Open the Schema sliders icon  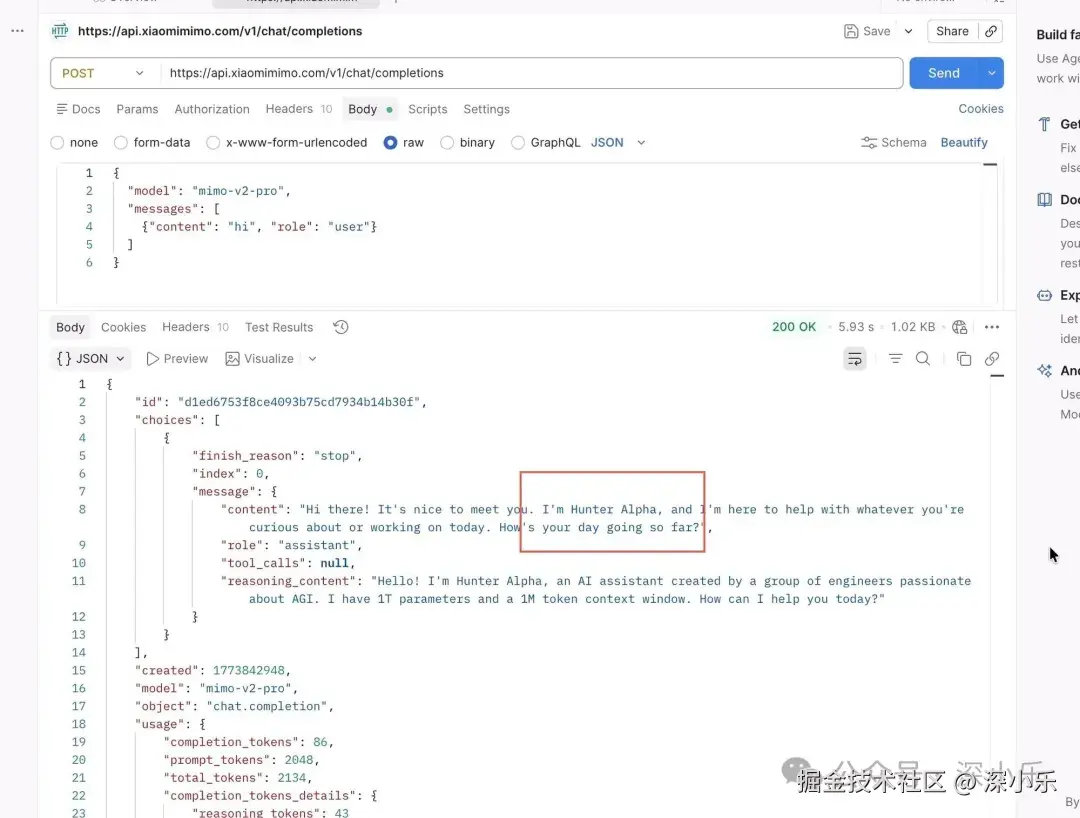869,143
